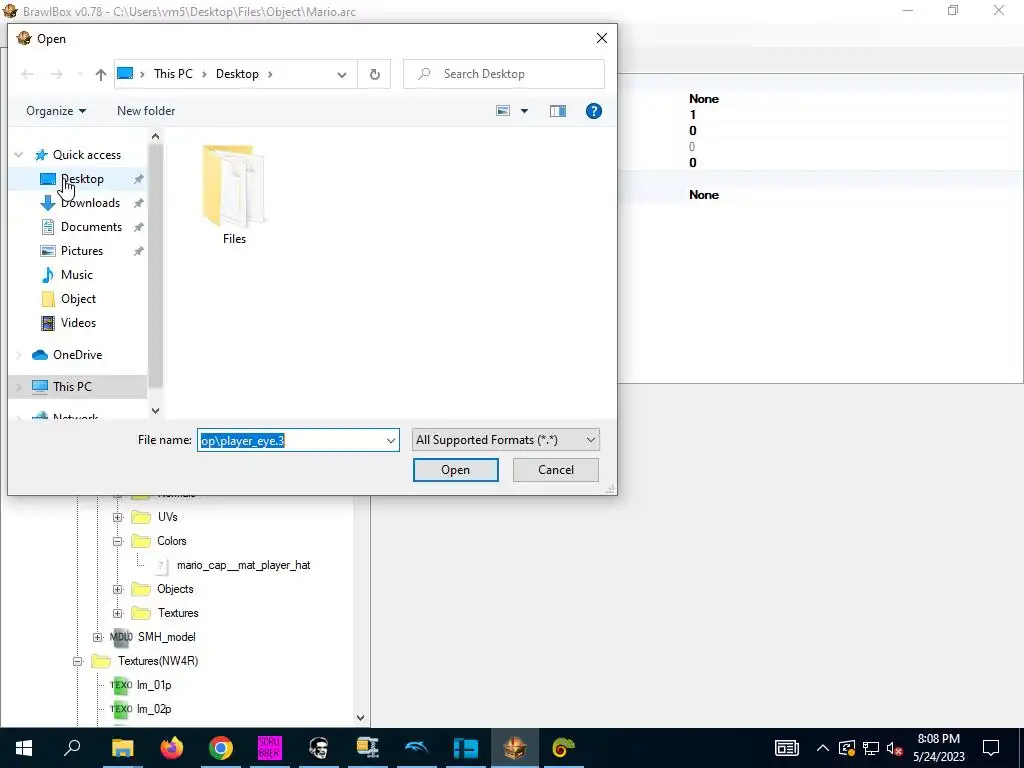Expand the address bar history dropdown

click(342, 74)
